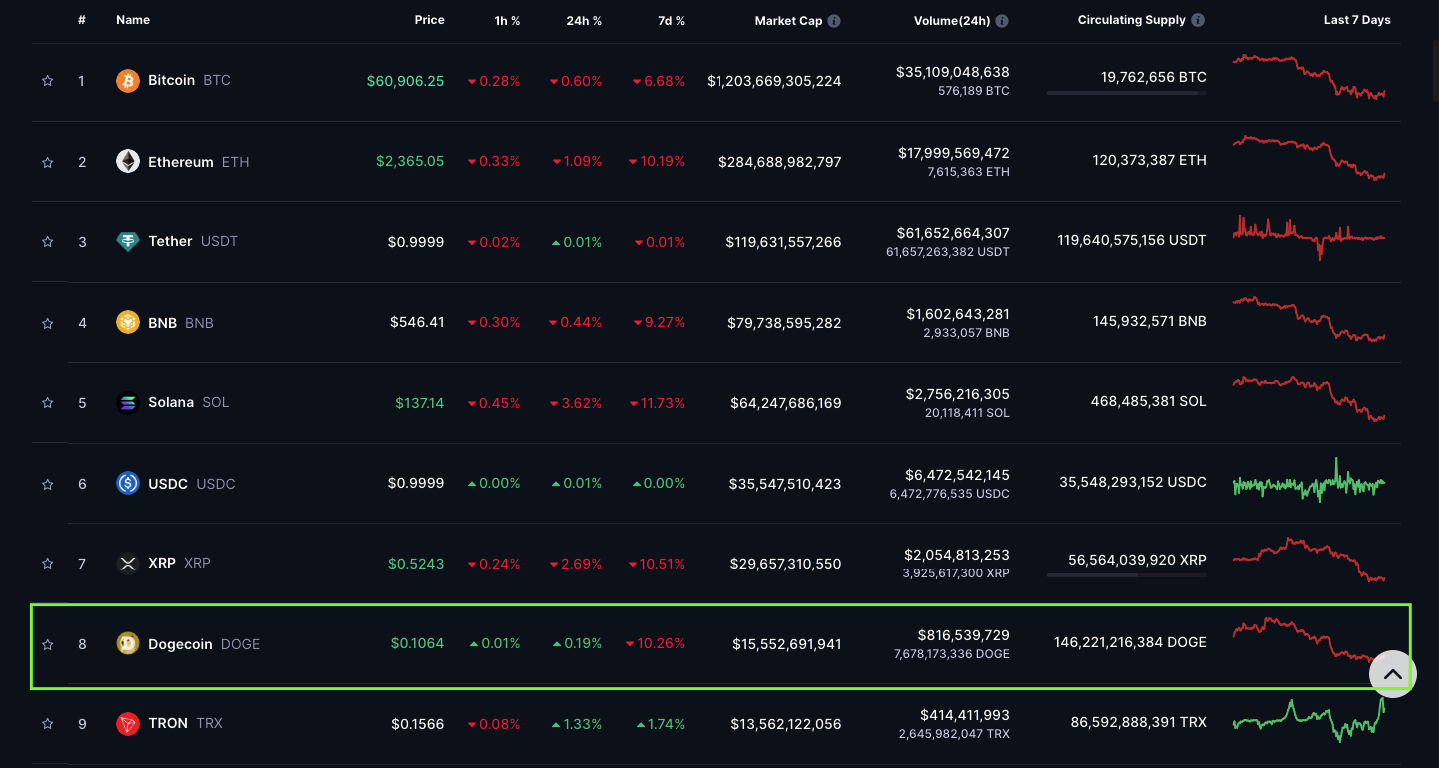
Task: Toggle the BNB watchlist star
Action: [x=47, y=323]
